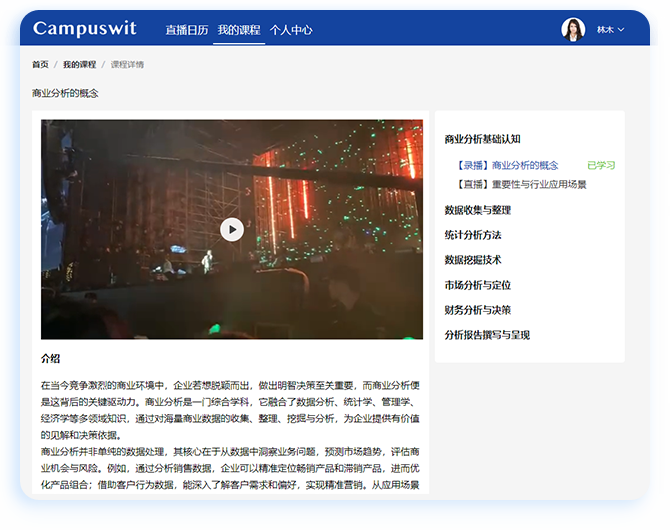Click the user avatar photo

pyautogui.click(x=573, y=30)
